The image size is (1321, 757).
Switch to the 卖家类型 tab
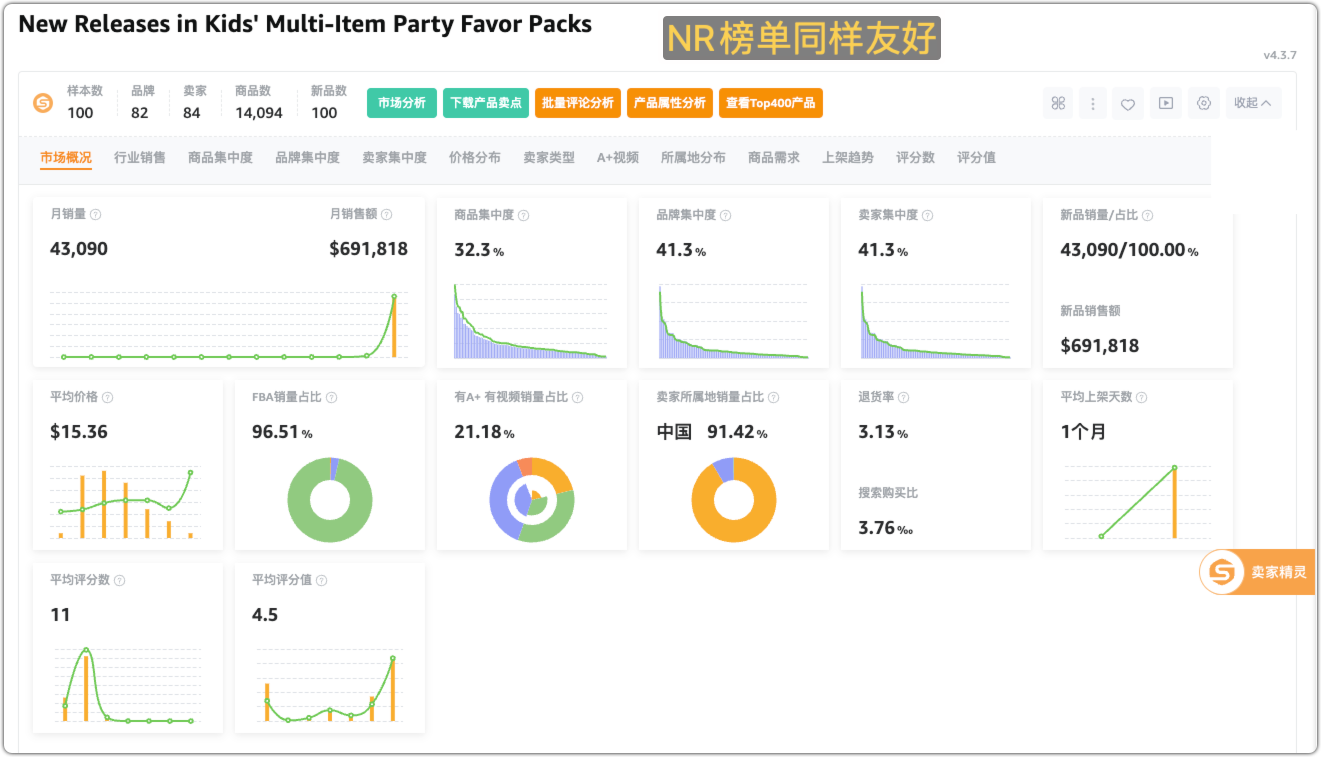point(549,157)
